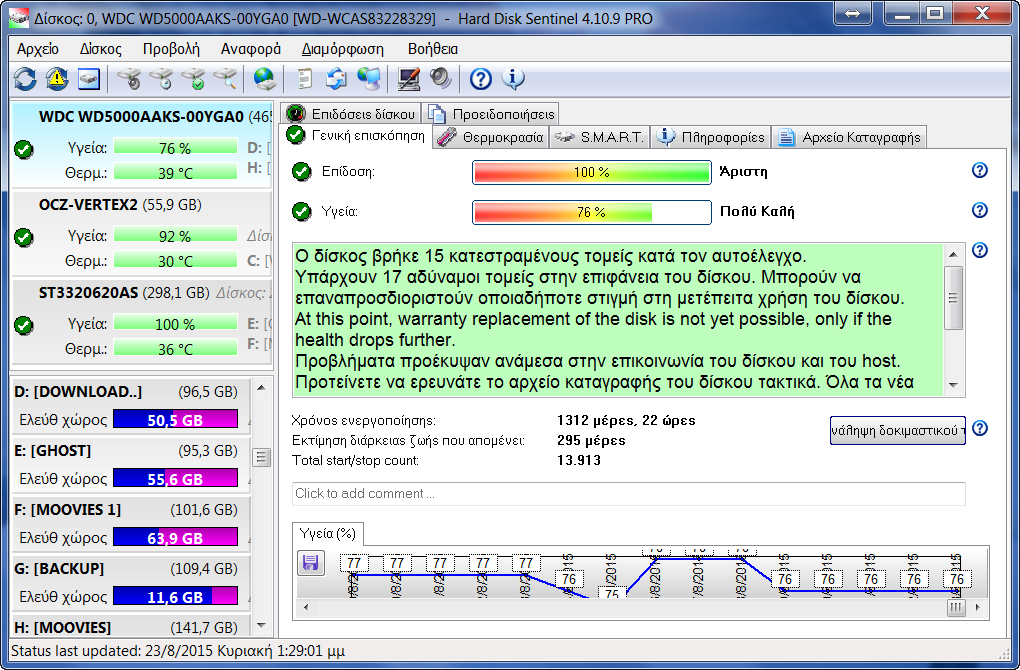Image resolution: width=1020 pixels, height=670 pixels.
Task: Click the partition list scroll up arrow
Action: (261, 388)
